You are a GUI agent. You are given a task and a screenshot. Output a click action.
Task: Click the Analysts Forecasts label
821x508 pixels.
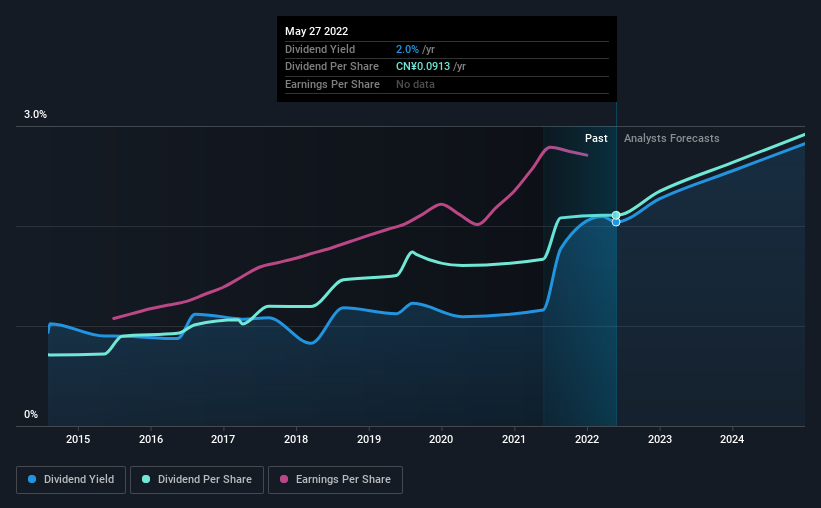click(x=671, y=138)
